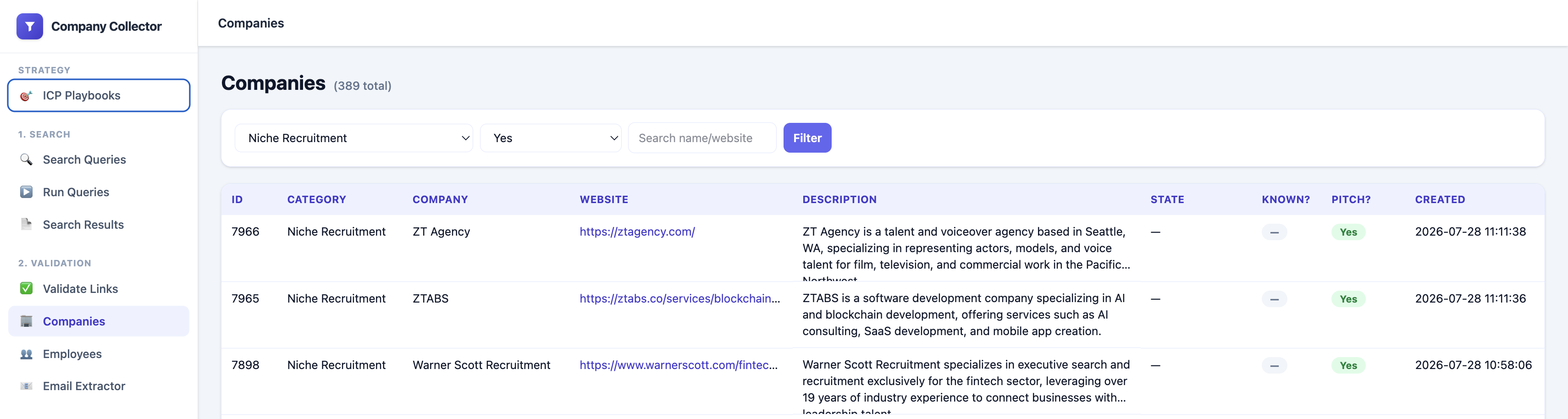1568x419 pixels.
Task: Click the WEBSITE column header
Action: click(604, 200)
